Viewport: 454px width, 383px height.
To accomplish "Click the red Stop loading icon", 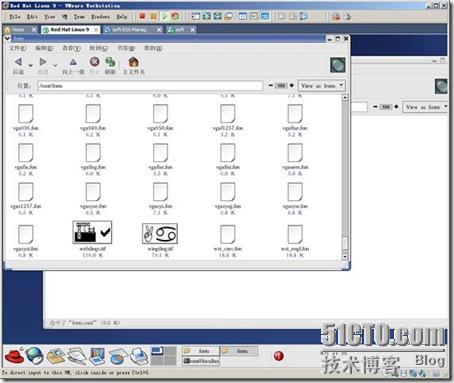I will 95,62.
